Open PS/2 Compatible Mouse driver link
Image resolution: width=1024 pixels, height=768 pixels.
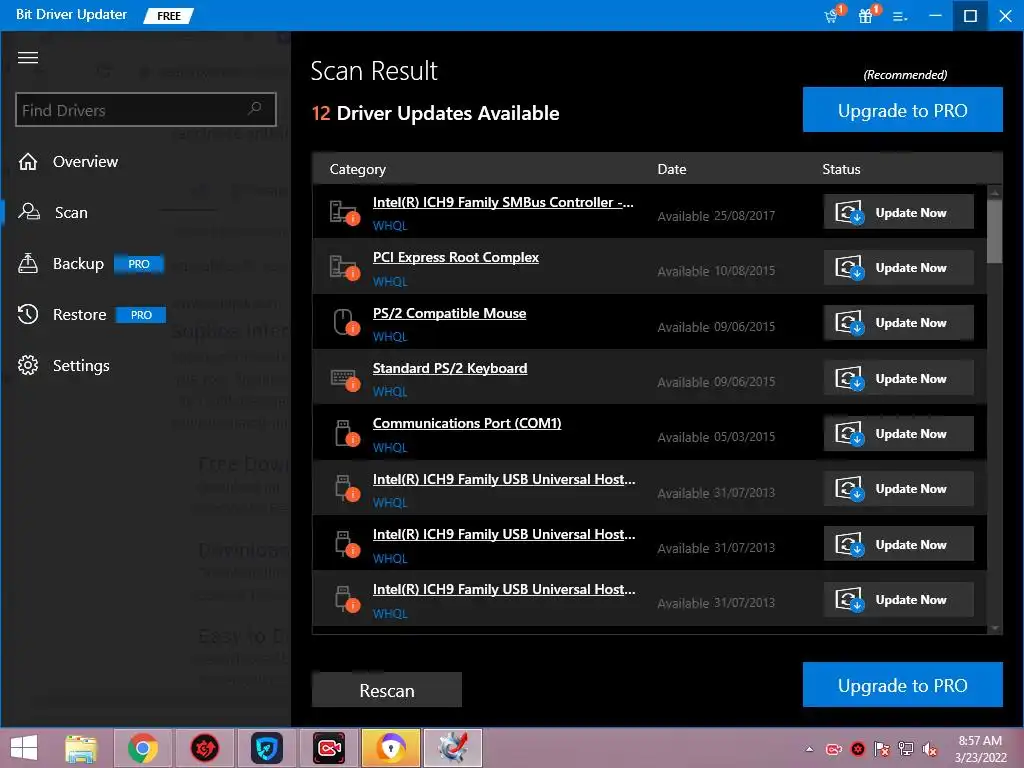449,313
